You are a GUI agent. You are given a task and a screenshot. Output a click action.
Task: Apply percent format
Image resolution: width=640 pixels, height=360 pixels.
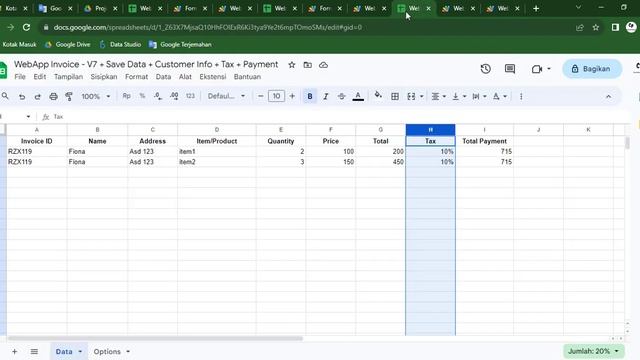click(142, 96)
